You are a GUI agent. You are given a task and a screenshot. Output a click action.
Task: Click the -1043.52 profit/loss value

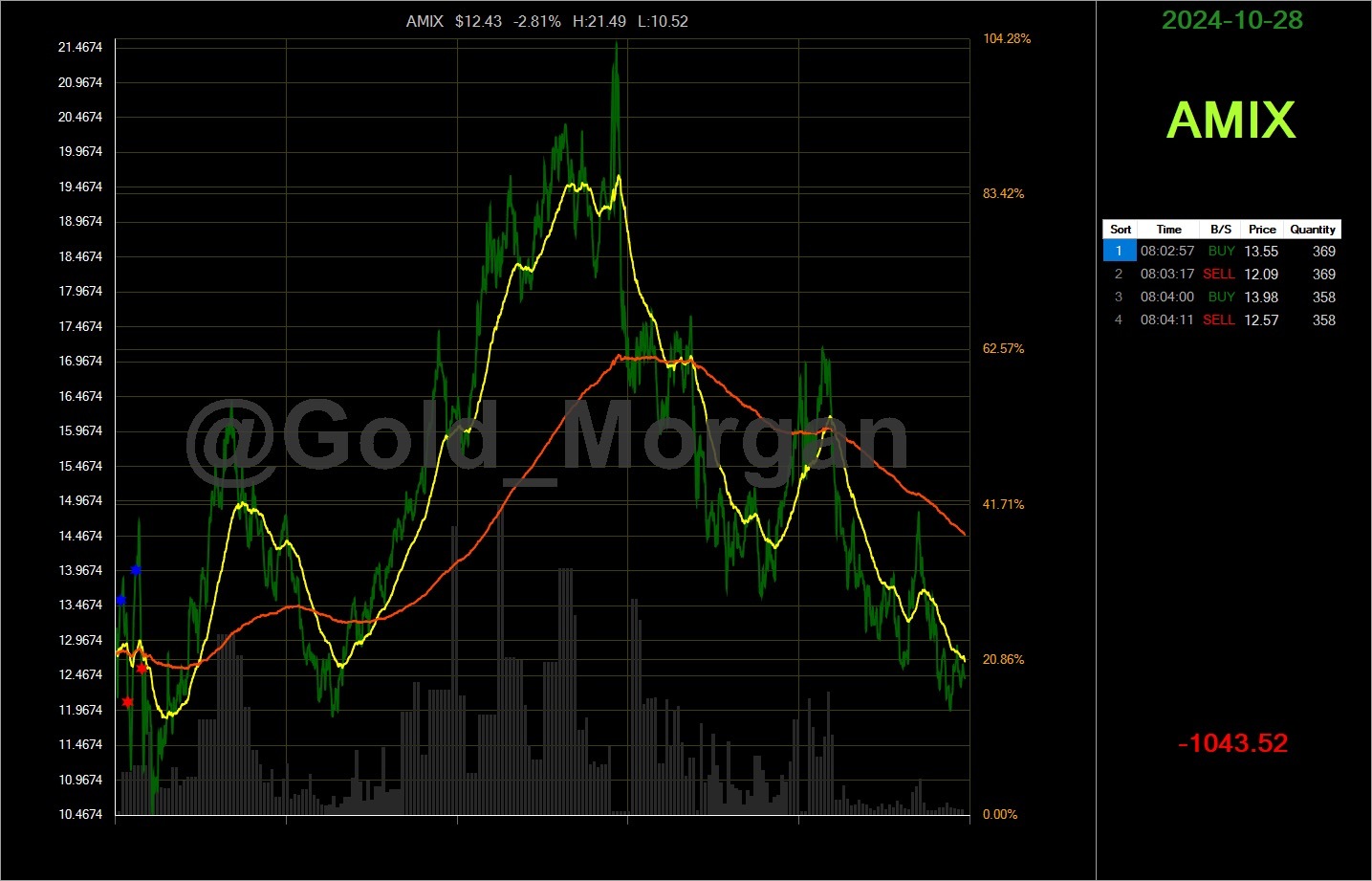coord(1232,743)
